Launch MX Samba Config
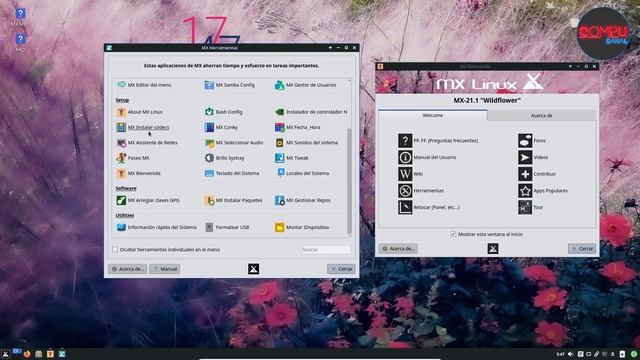 (x=229, y=85)
